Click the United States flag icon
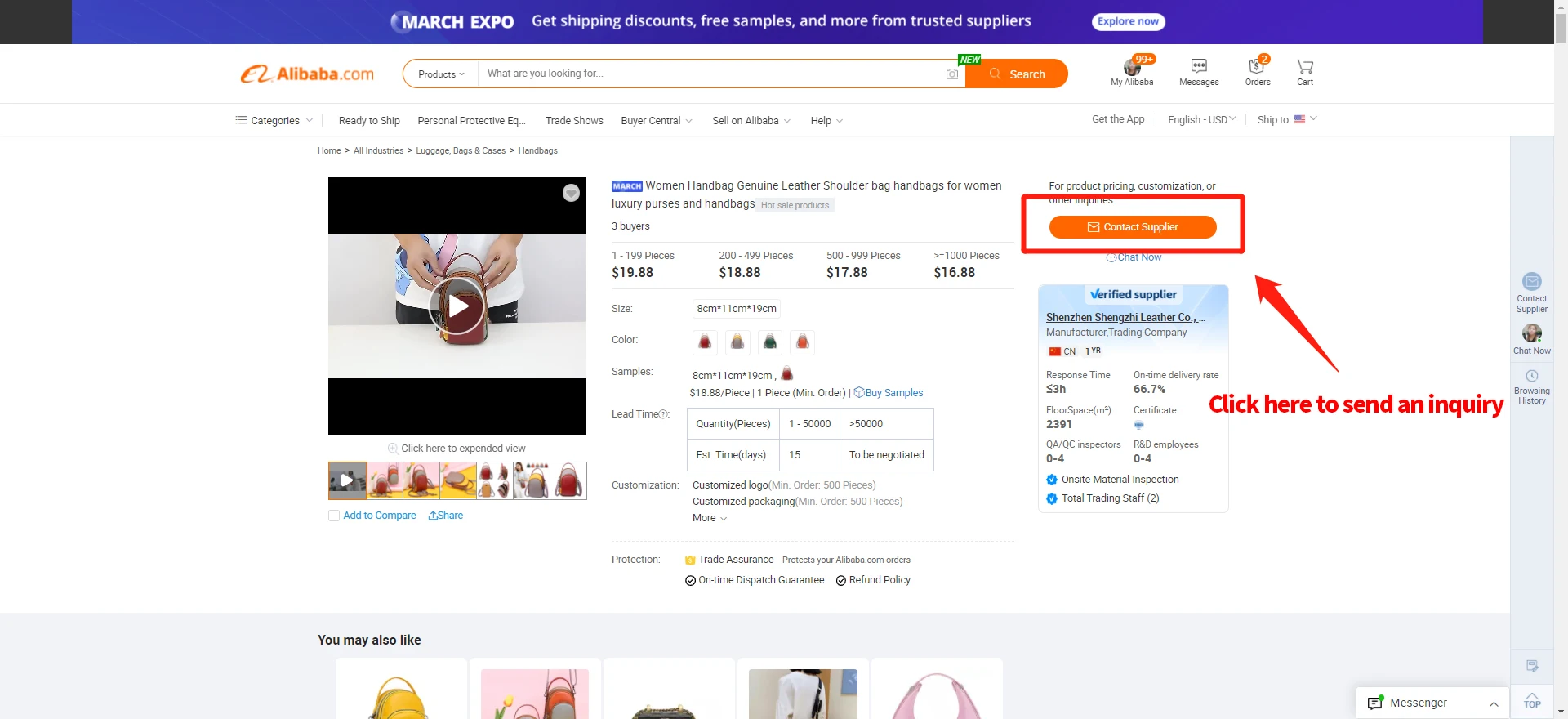 (x=1299, y=119)
